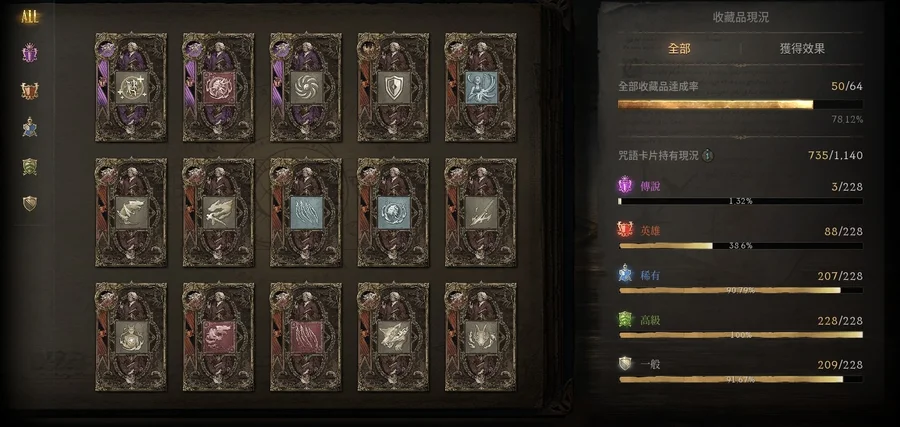Filter by red Hero grade sidebar icon
Viewport: 900px width, 427px height.
click(x=30, y=91)
